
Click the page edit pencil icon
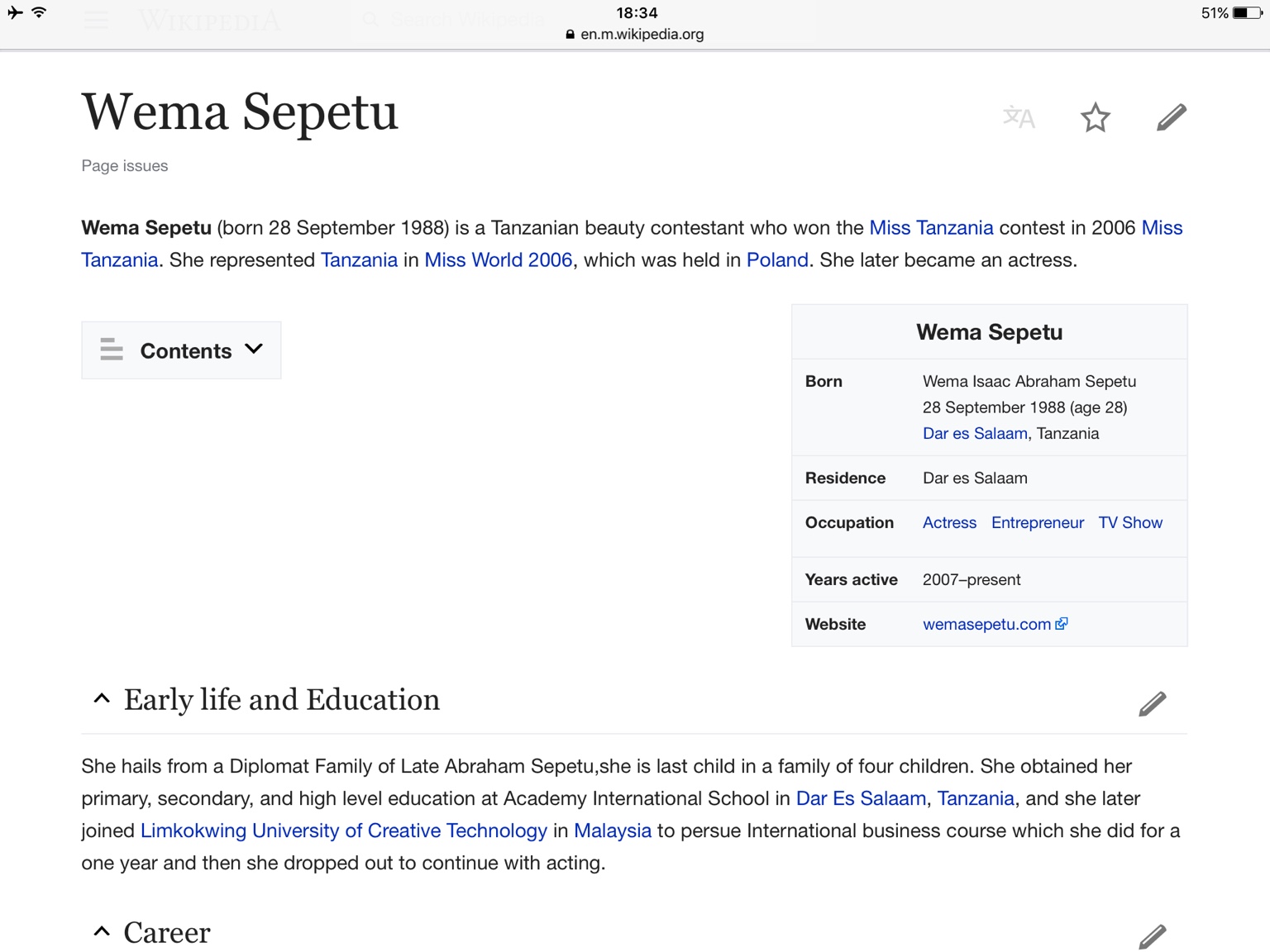coord(1171,117)
